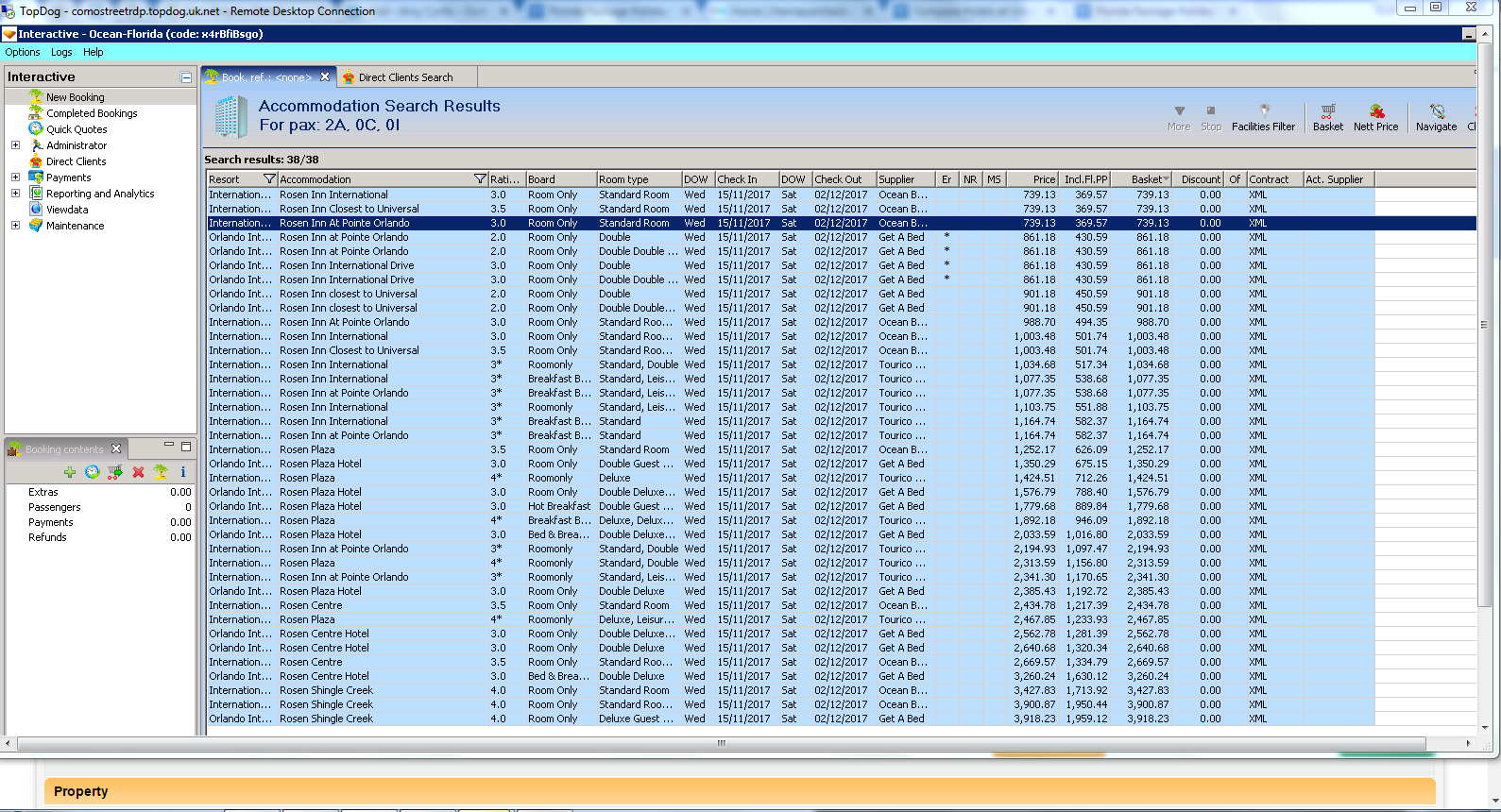Viewport: 1501px width, 812px height.
Task: Minimize the Booking contents panel
Action: (x=169, y=445)
